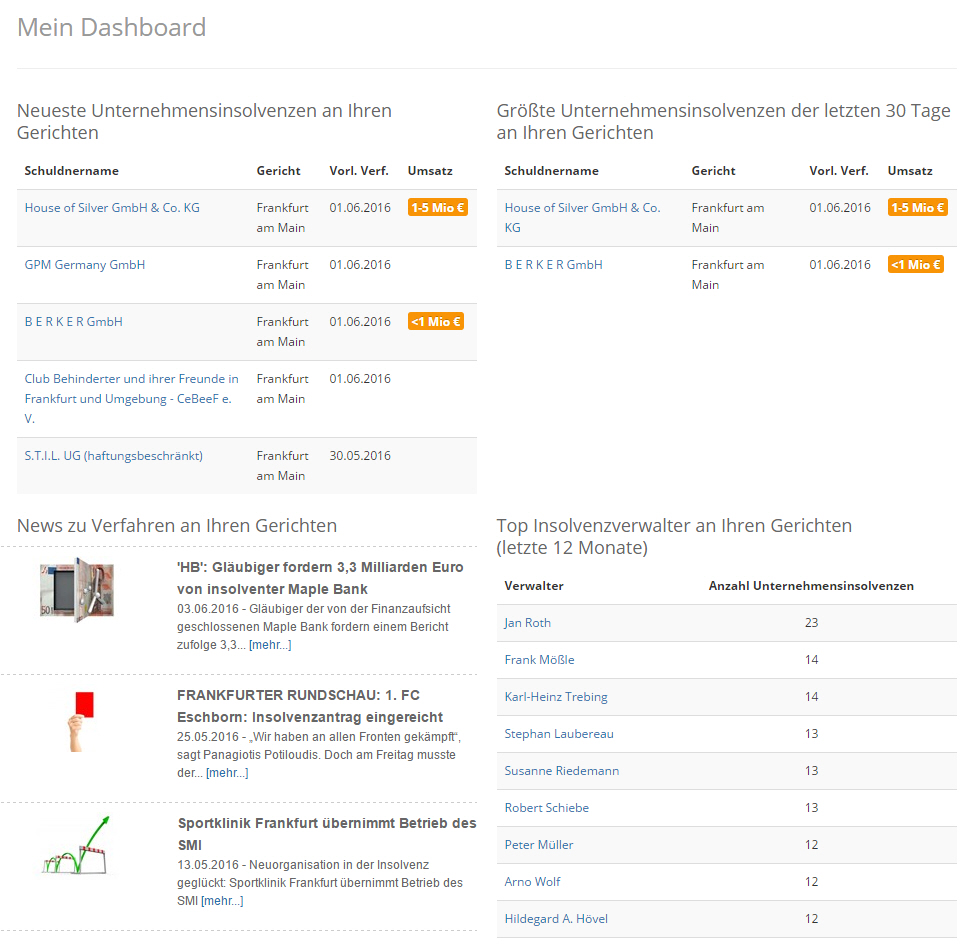Screen dimensions: 978x946
Task: Open the 1. FC Eschborn Insolvenzantrag headline
Action: 309,706
